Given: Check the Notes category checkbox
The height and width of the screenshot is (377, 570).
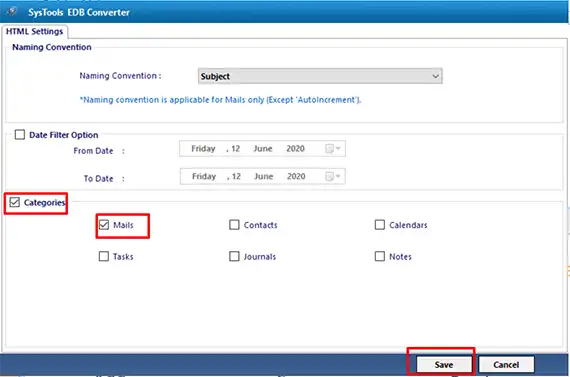Looking at the screenshot, I should (x=380, y=256).
